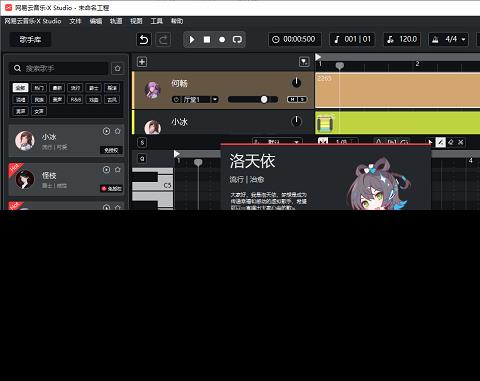Open the 歌手库 singer library button
The width and height of the screenshot is (480, 381).
[30, 40]
